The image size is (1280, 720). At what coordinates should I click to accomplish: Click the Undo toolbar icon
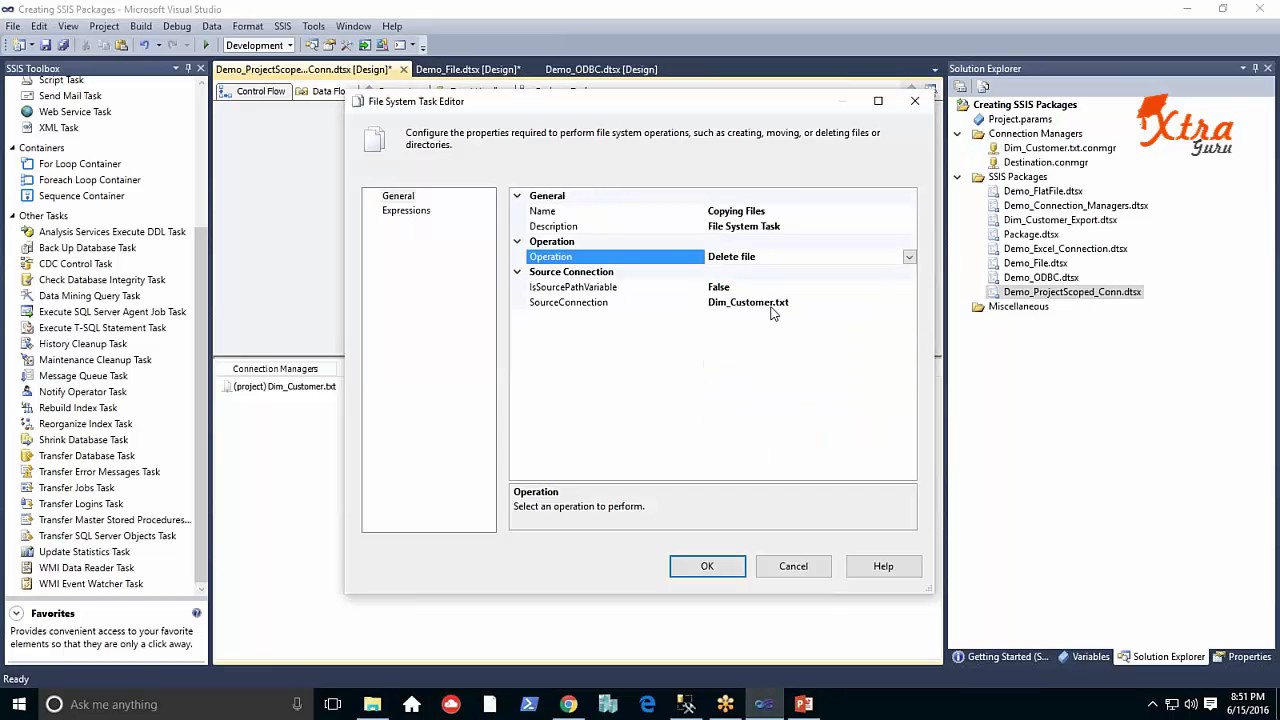(x=144, y=45)
